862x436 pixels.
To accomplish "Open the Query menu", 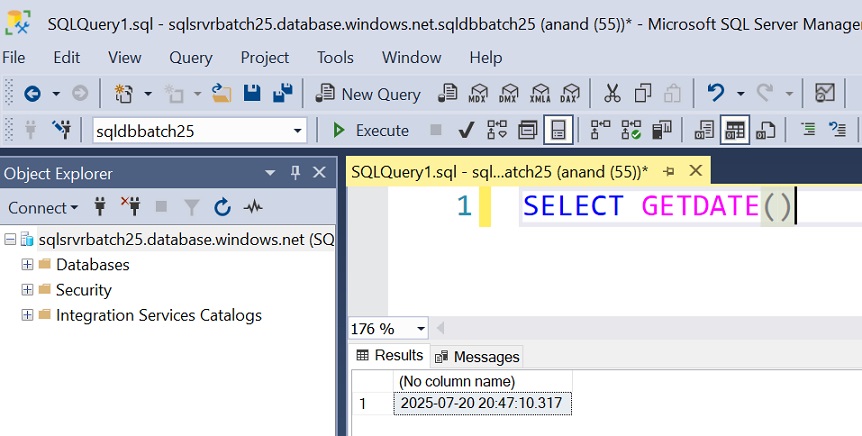I will tap(191, 57).
